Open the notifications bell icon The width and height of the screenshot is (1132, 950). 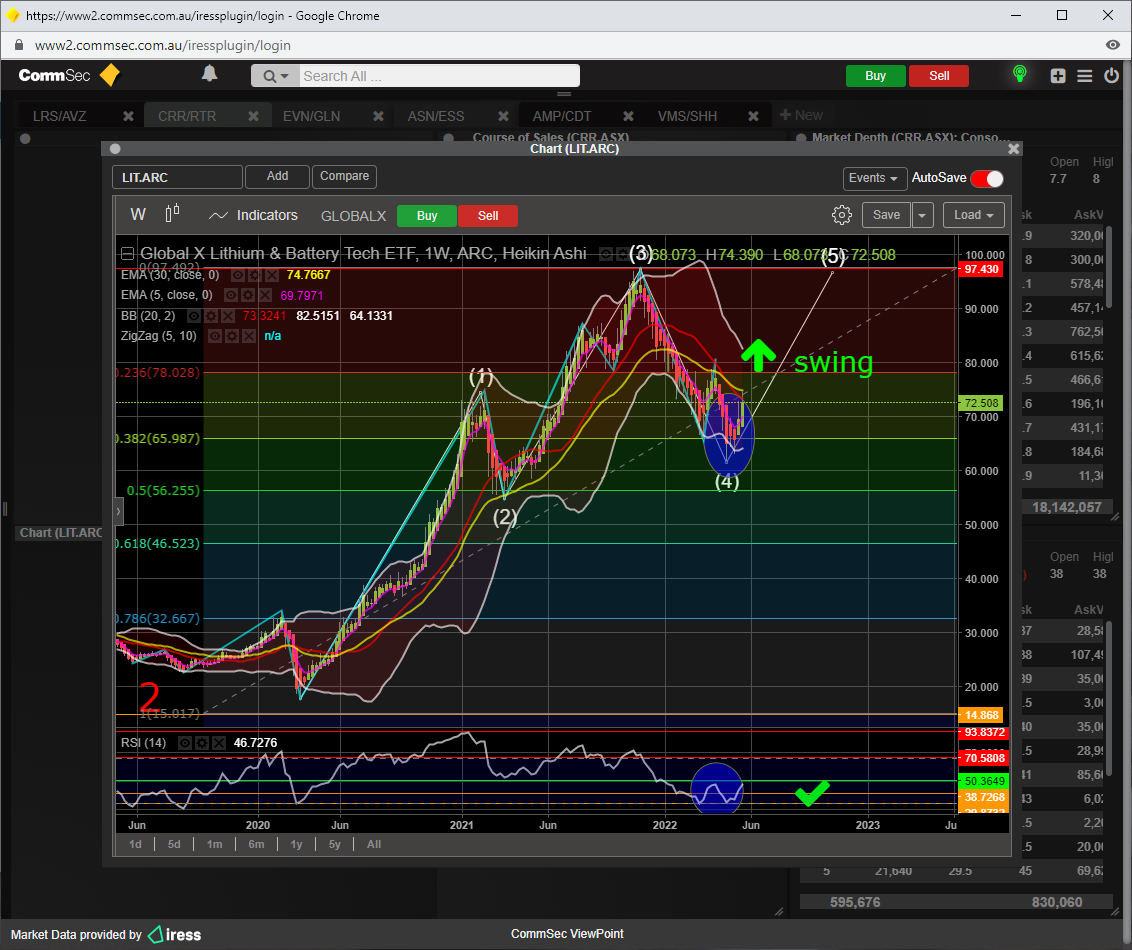point(209,74)
